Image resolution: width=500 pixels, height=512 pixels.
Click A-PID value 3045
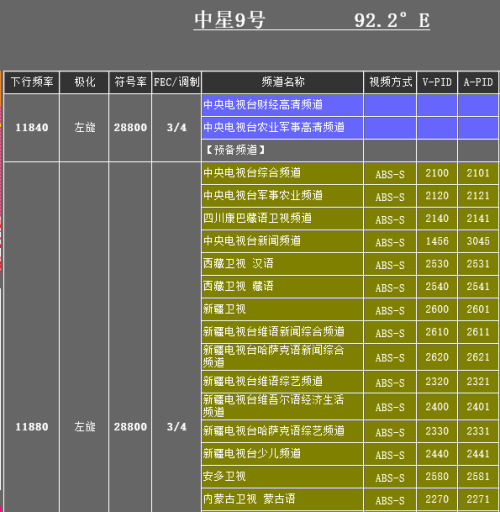point(478,241)
